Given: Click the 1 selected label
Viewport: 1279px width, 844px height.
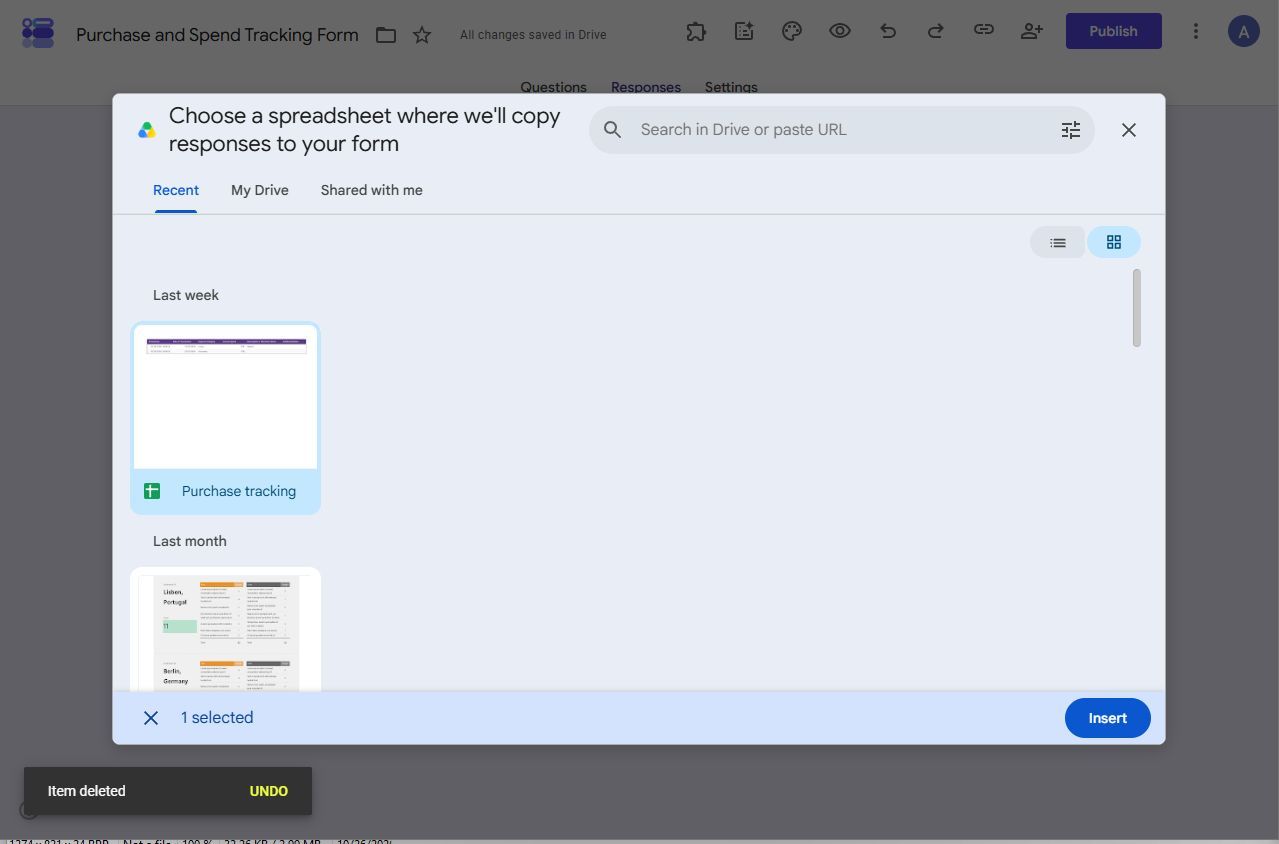Looking at the screenshot, I should point(217,718).
